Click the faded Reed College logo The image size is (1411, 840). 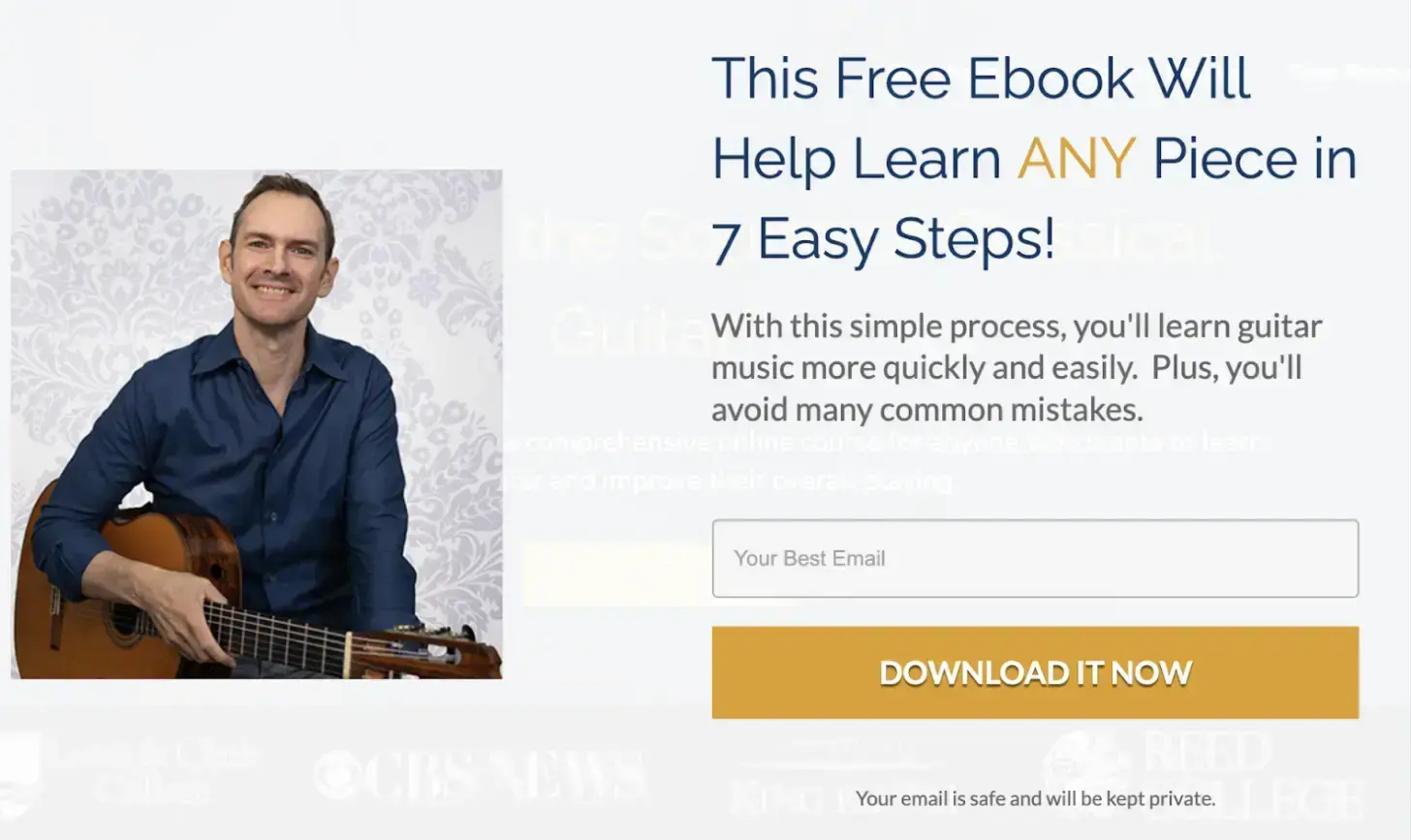tap(1204, 775)
